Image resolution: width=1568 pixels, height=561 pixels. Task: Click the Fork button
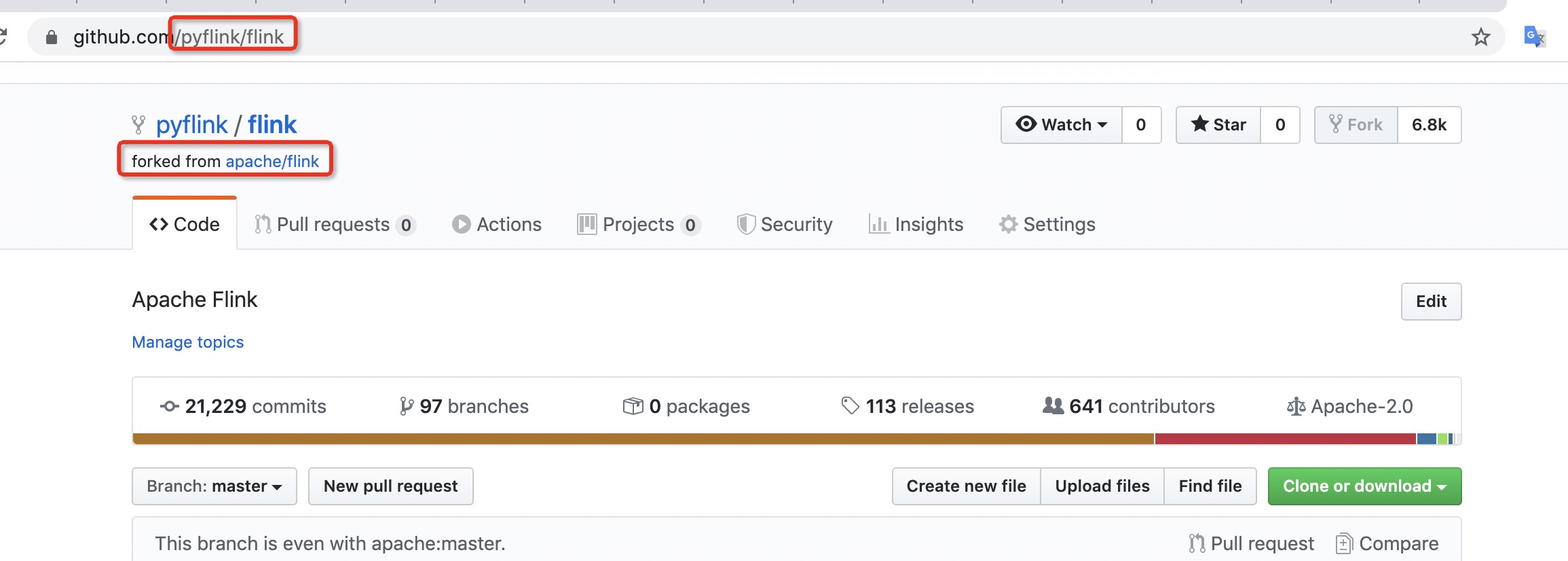coord(1356,125)
